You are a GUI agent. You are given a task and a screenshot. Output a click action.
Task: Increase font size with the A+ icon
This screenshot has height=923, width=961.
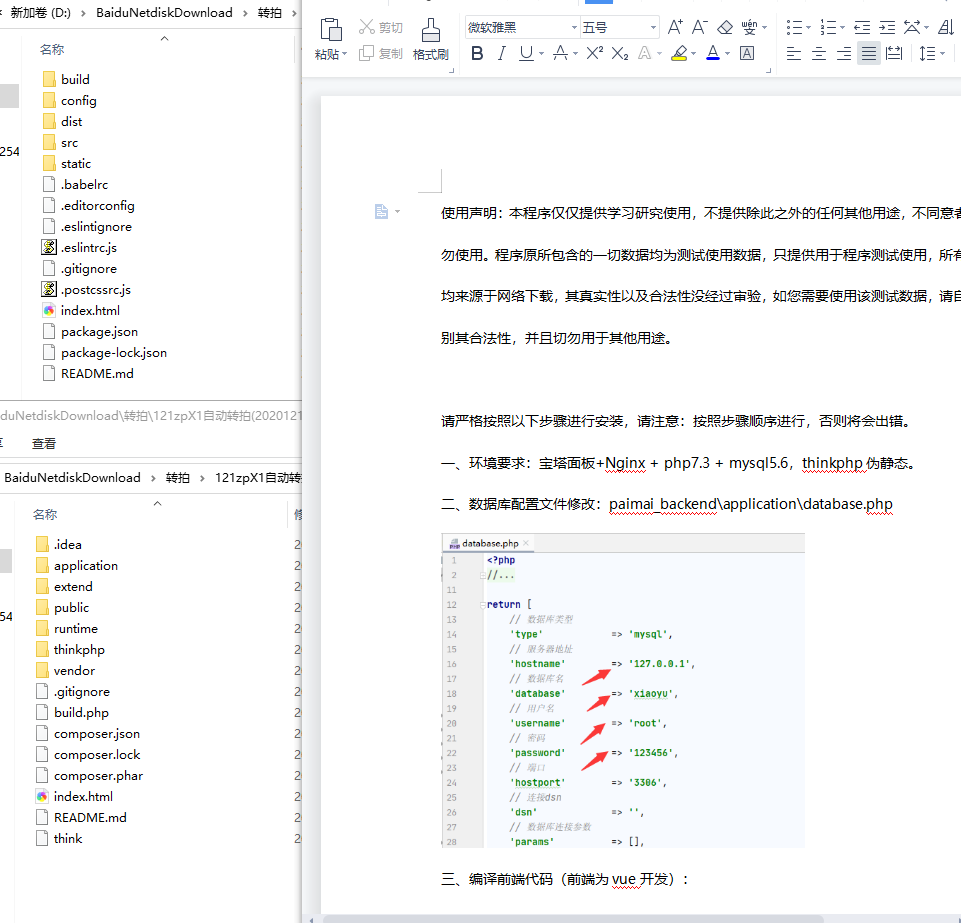675,27
